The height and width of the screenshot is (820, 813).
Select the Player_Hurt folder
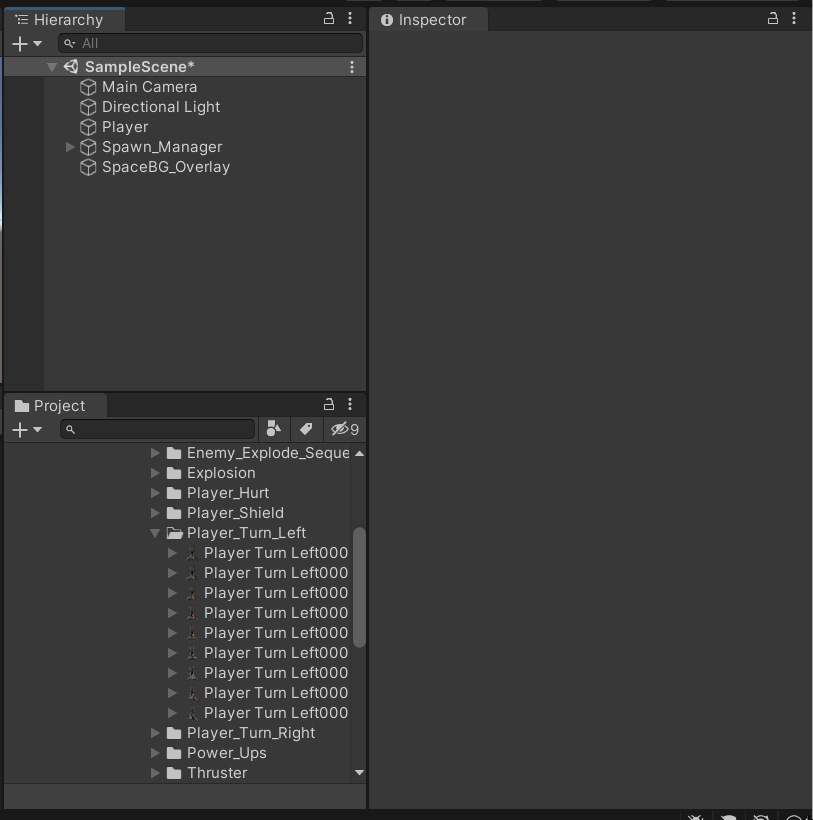[228, 493]
